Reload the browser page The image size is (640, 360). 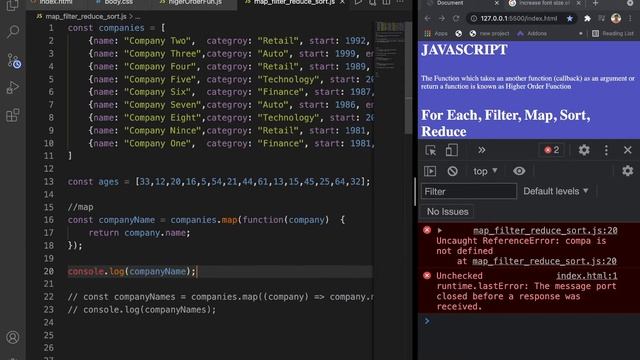click(x=456, y=18)
